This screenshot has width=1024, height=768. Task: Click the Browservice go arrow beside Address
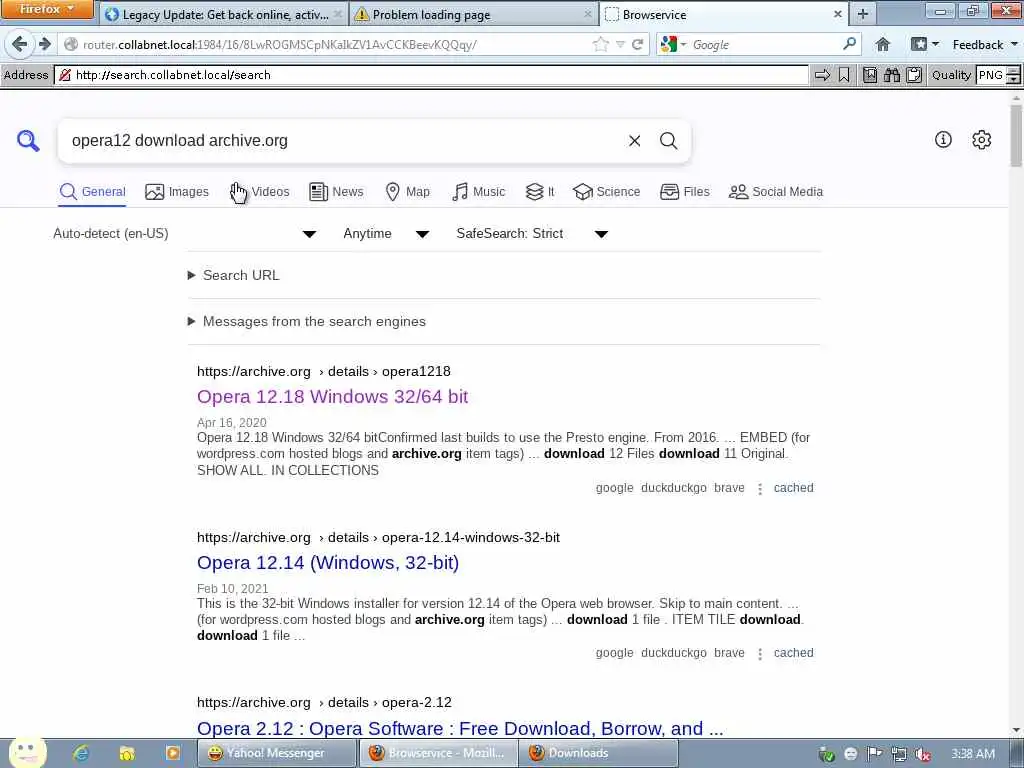tap(822, 75)
